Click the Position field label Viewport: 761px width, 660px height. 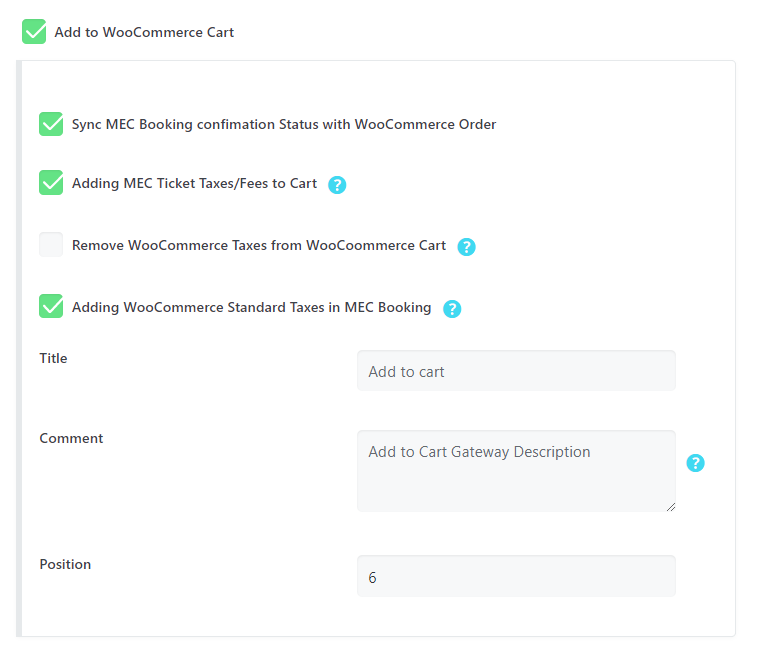(x=65, y=564)
